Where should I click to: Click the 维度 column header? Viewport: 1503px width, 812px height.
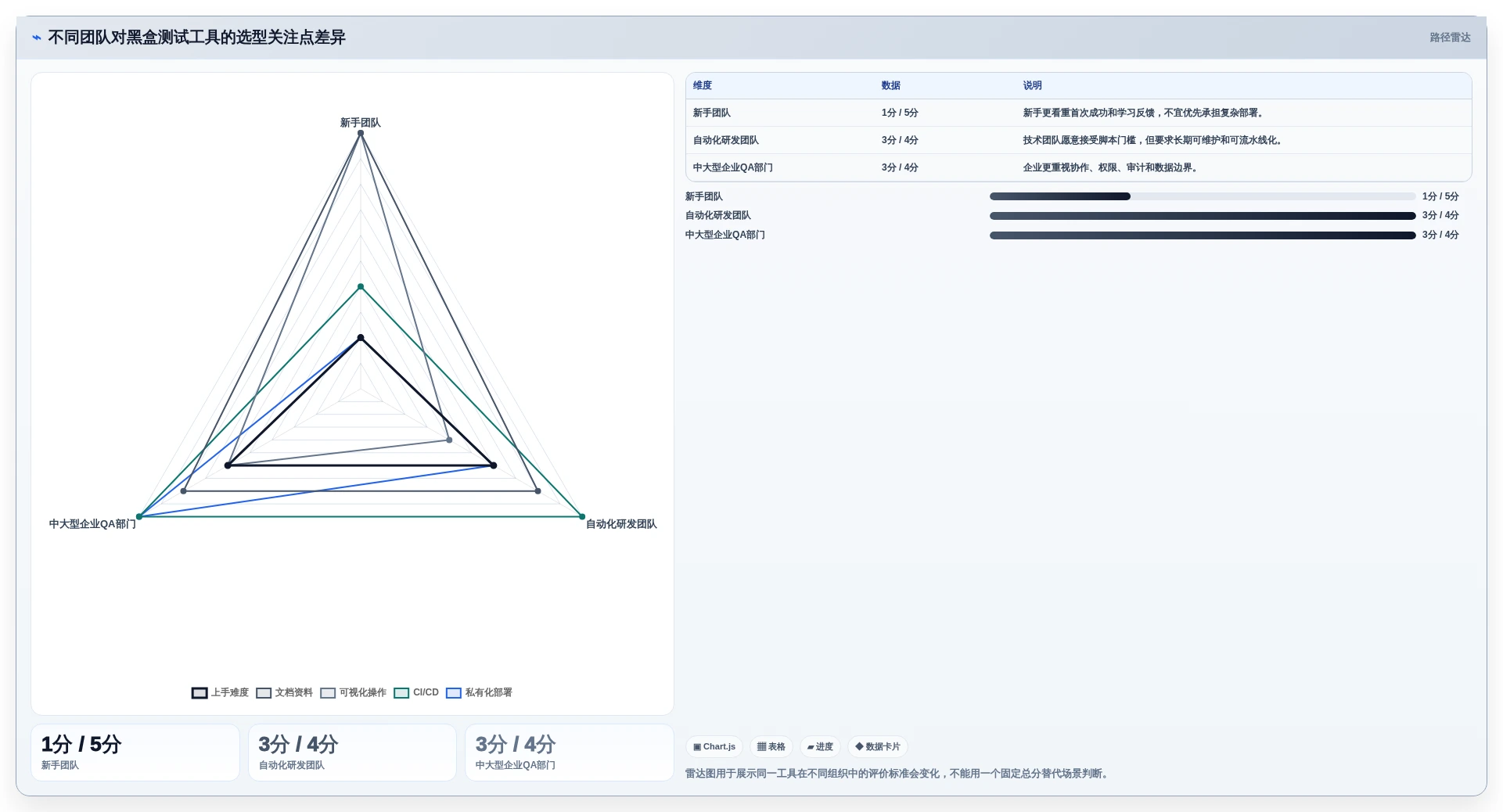(x=703, y=86)
